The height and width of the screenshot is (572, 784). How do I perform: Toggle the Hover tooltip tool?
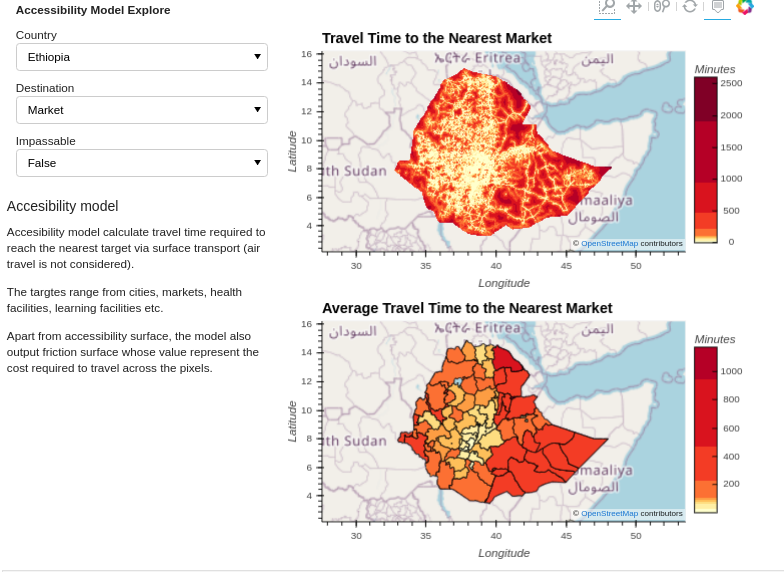[x=717, y=7]
